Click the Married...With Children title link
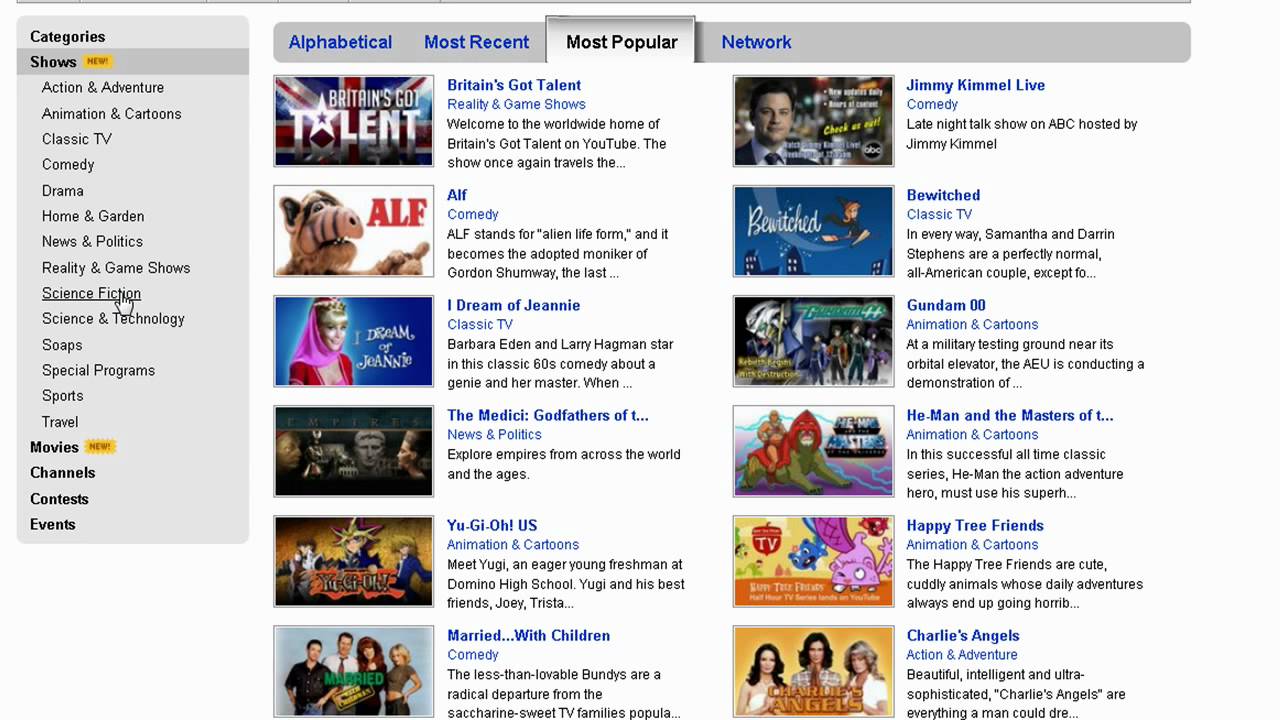Viewport: 1280px width, 720px height. point(528,635)
